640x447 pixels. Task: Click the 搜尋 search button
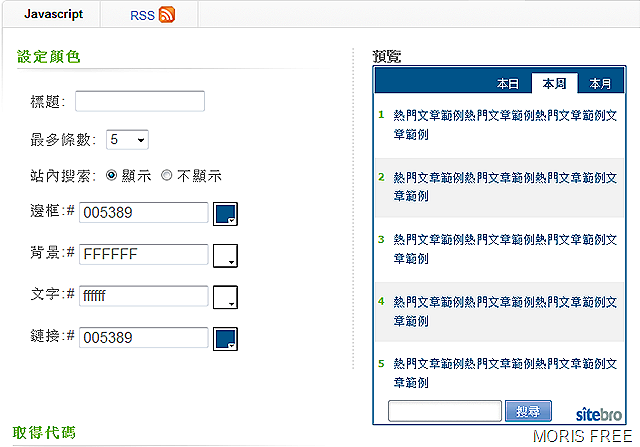(x=528, y=411)
